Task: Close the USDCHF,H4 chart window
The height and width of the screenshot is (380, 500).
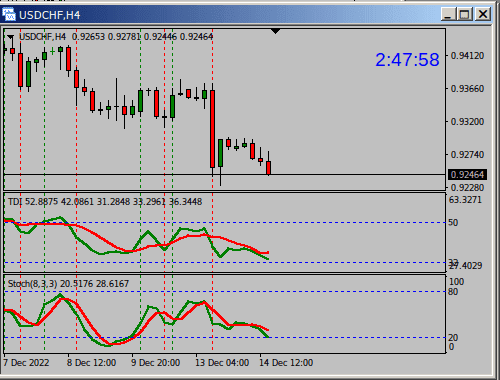Action: (482, 14)
